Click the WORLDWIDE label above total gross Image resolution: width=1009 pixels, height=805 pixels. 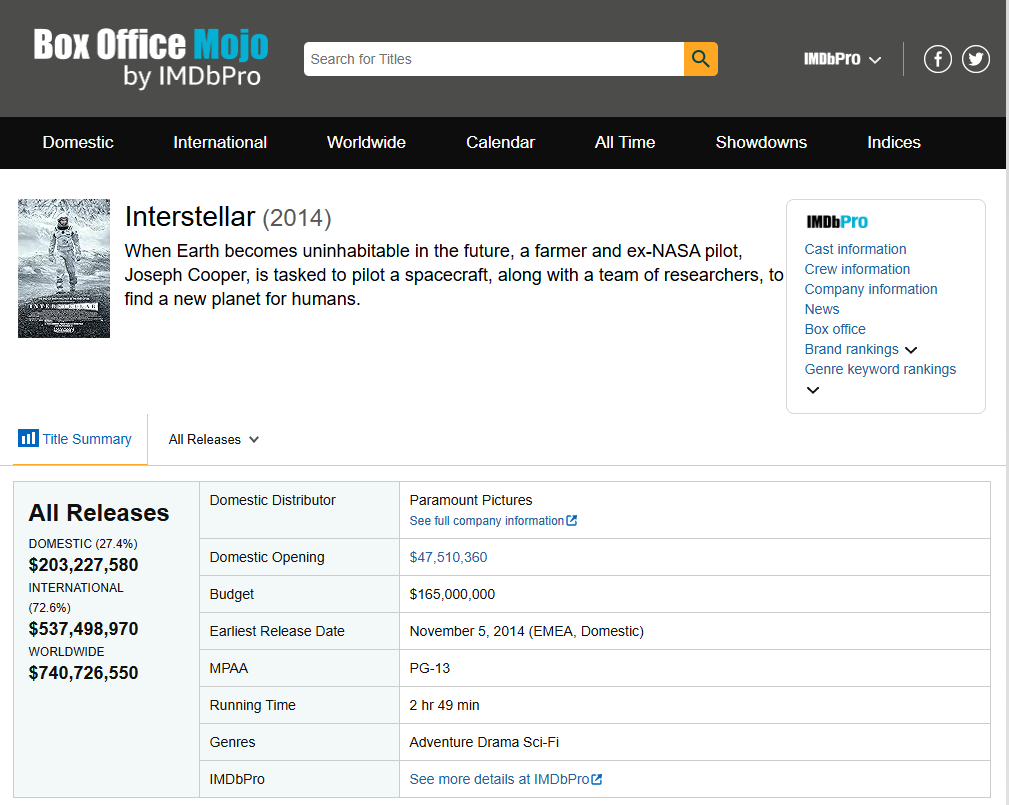click(66, 652)
